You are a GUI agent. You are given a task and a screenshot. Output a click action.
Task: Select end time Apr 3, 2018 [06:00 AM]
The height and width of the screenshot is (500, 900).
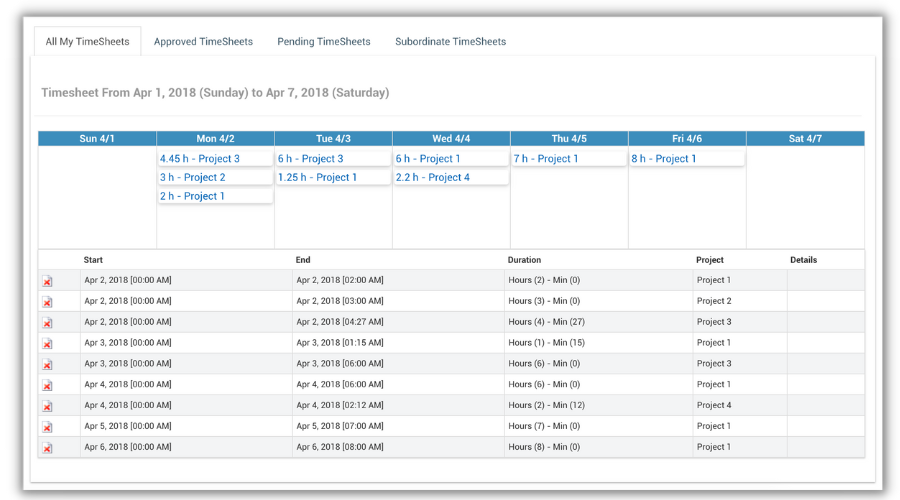point(340,363)
